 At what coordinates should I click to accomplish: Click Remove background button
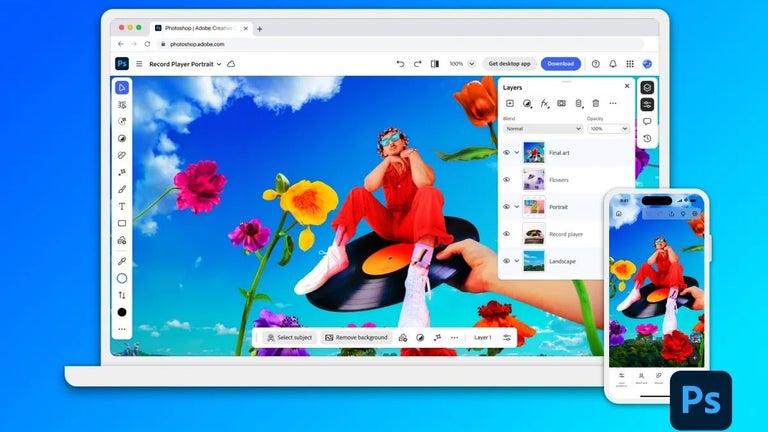coord(357,338)
